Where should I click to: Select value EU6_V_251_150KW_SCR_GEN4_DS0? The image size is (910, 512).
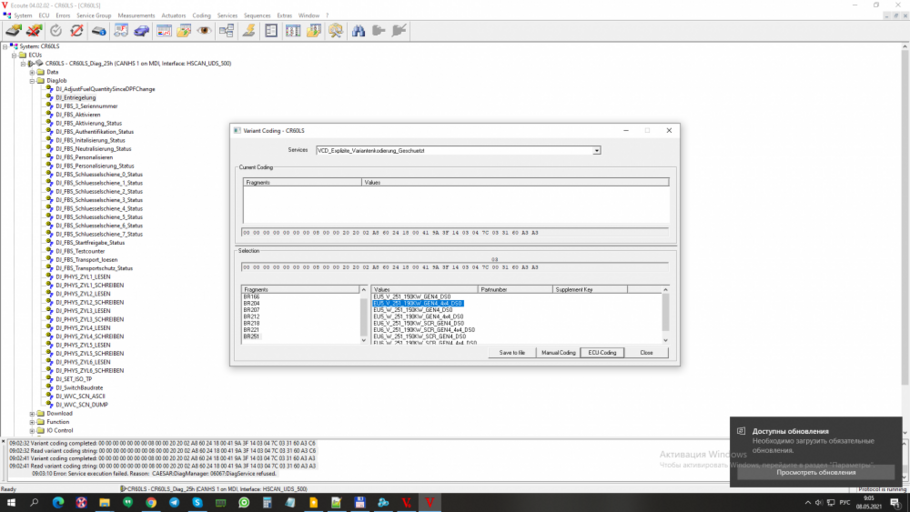(x=418, y=323)
